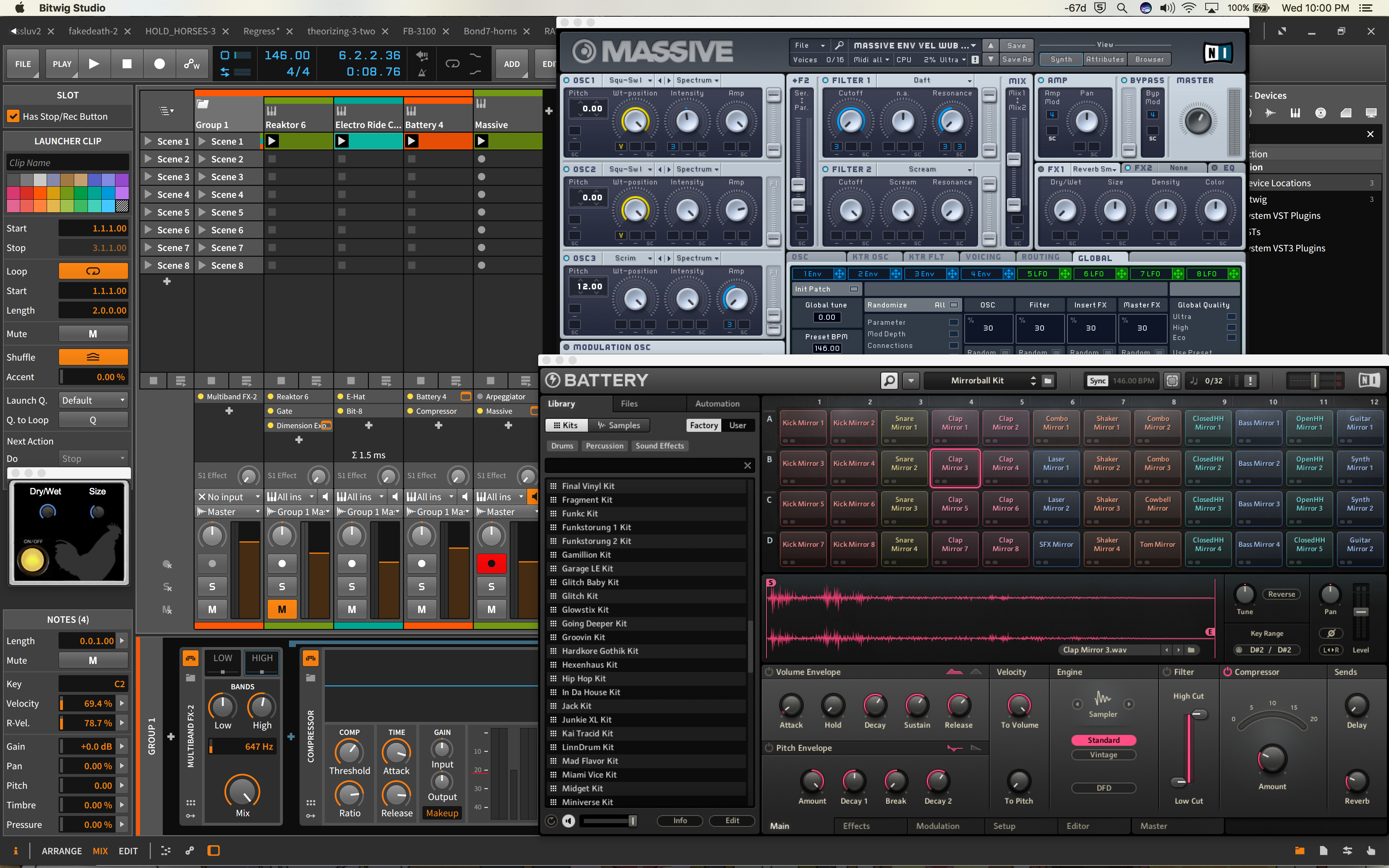Viewport: 1389px width, 868px height.
Task: Click Battery kit folder icon next to Mirrorball Kit
Action: click(x=1048, y=380)
